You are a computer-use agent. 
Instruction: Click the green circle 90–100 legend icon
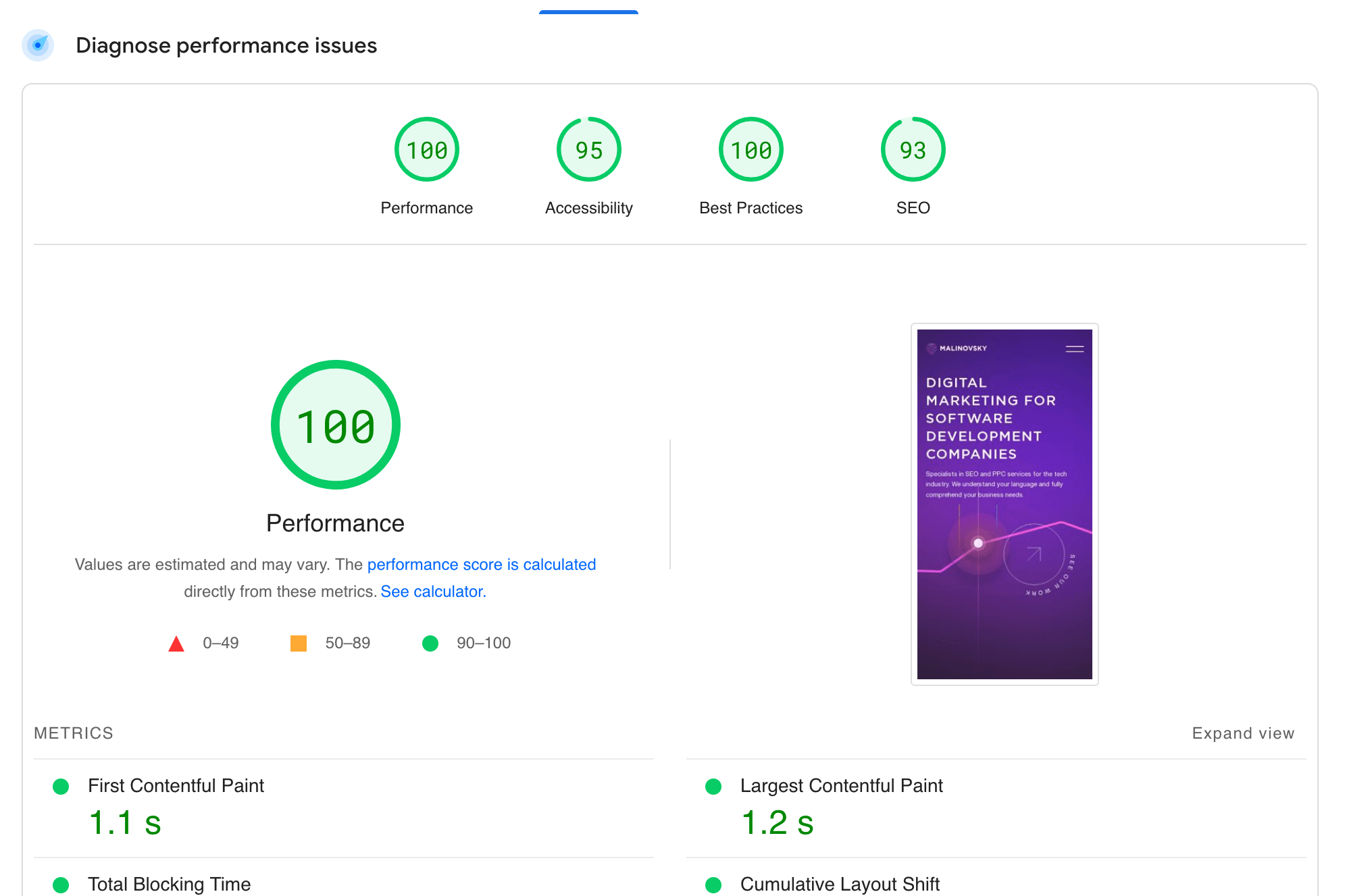coord(430,643)
